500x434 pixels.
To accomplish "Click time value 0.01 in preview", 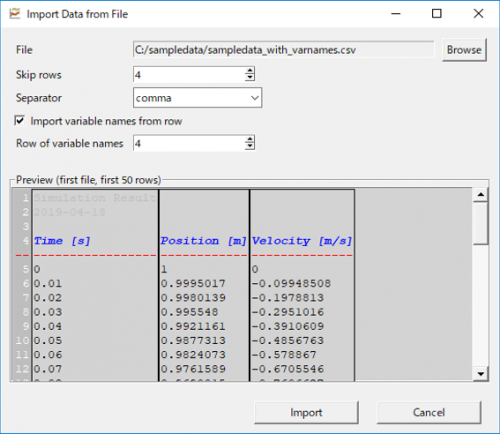I will point(48,283).
